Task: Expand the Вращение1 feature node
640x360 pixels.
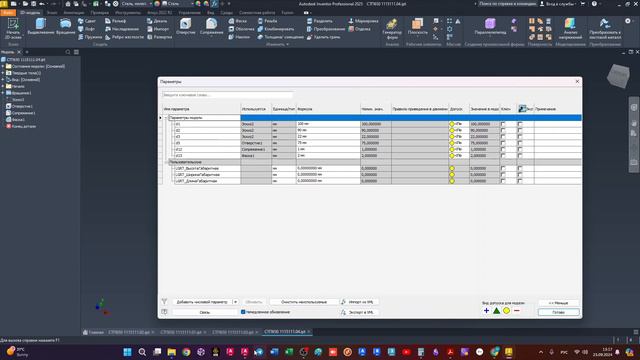Action: (x=3, y=93)
